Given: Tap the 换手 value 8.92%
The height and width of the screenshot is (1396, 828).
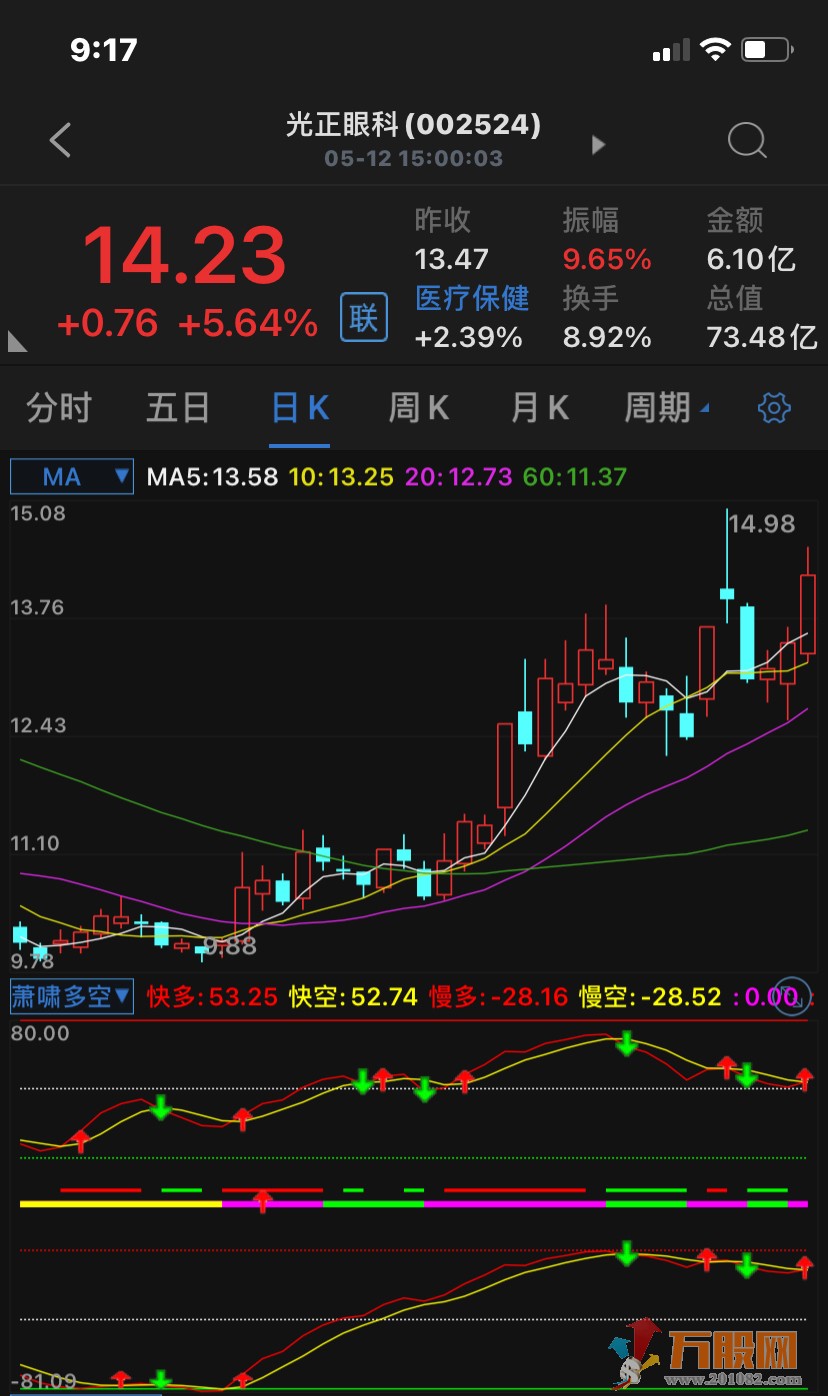Looking at the screenshot, I should tap(607, 338).
